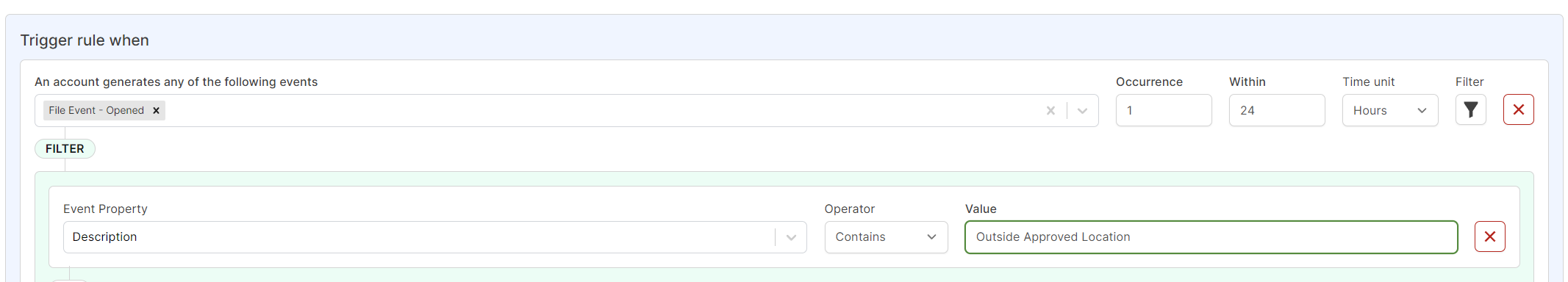Click the Operator label above Contains
The image size is (1568, 282).
pos(849,209)
